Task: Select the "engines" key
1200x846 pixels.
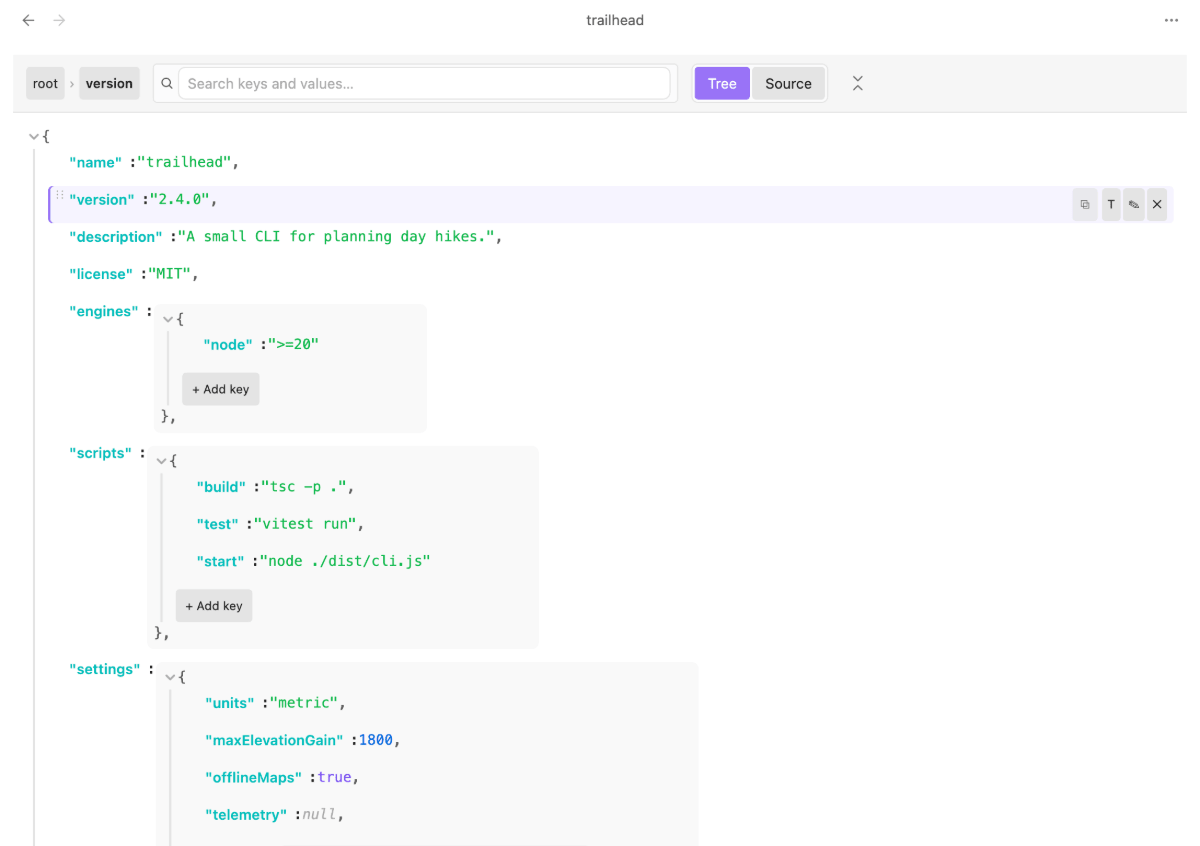Action: pyautogui.click(x=104, y=312)
